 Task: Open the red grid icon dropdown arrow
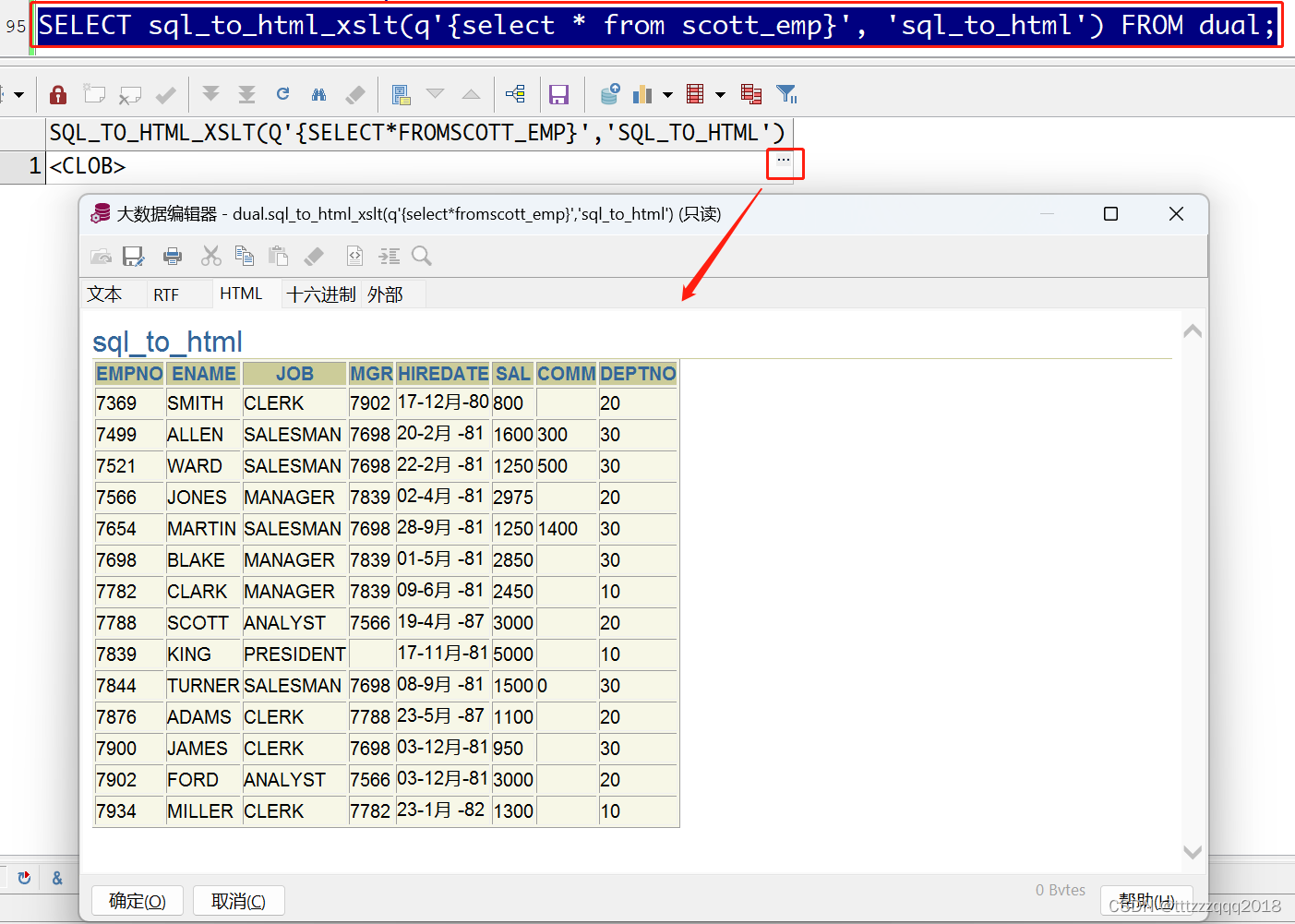point(720,94)
